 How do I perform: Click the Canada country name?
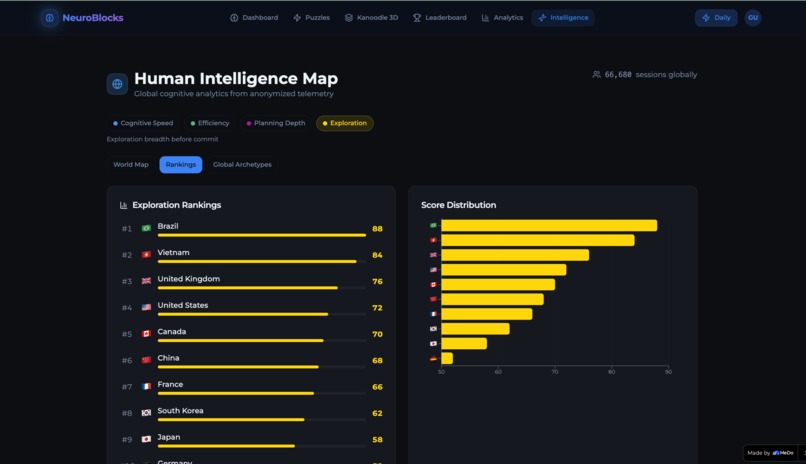172,331
